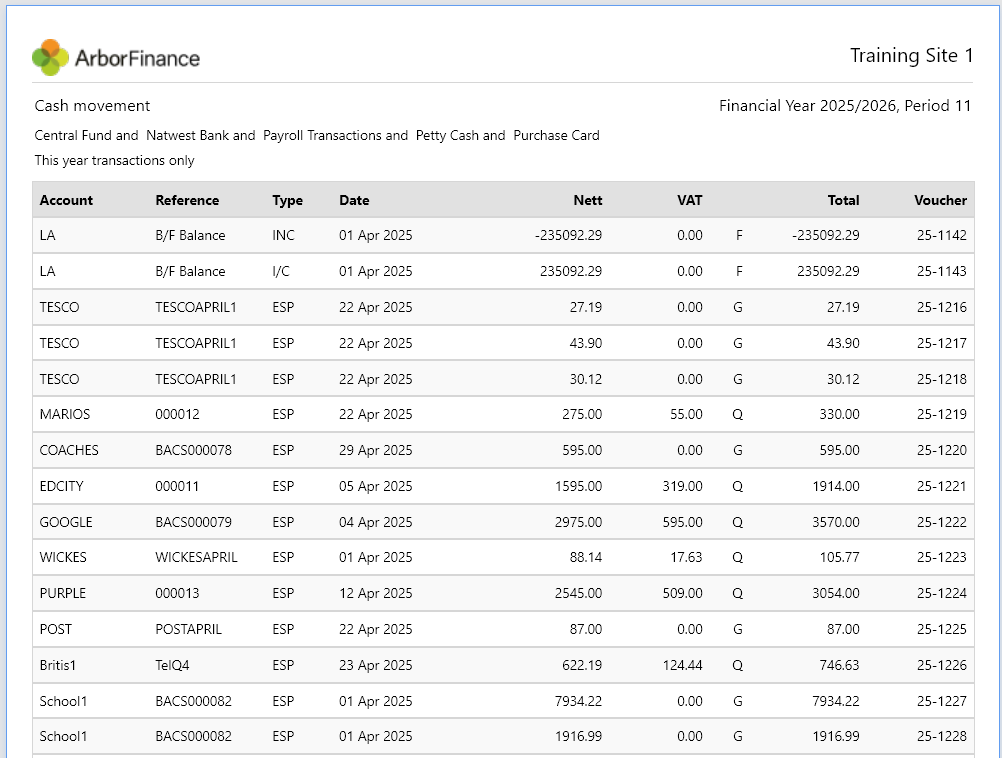Click reference WICKESAPRIL
The width and height of the screenshot is (1002, 758).
click(196, 557)
